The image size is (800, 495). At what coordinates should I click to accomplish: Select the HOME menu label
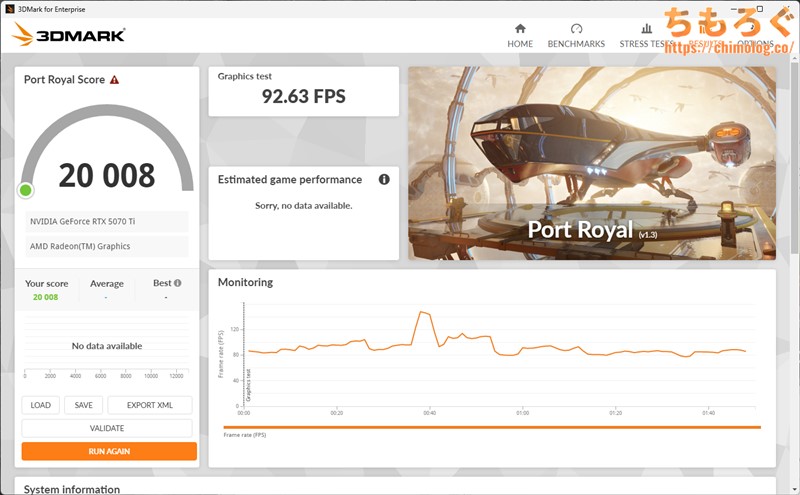[x=520, y=44]
